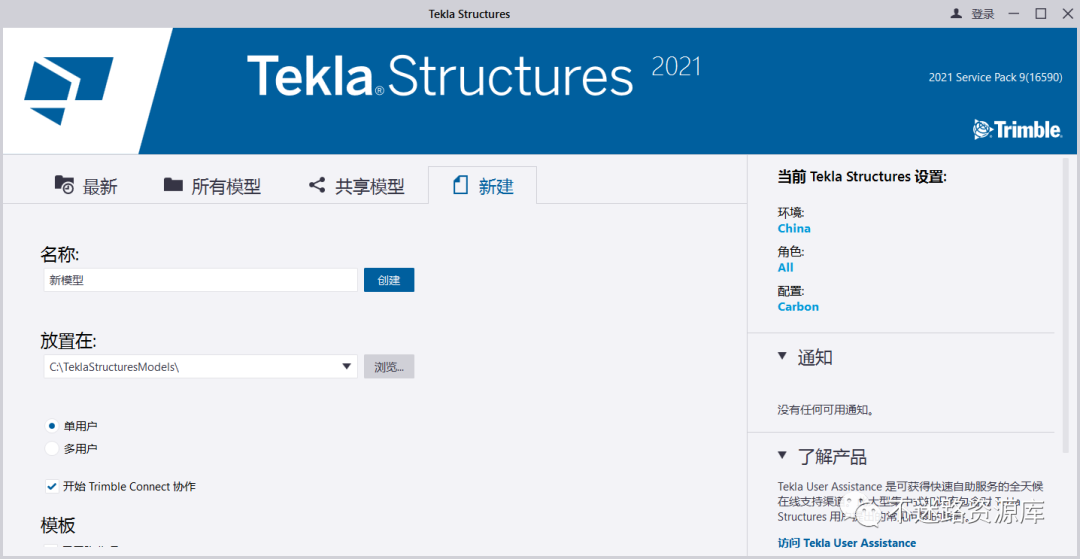Click the All Models folder icon

click(x=173, y=184)
